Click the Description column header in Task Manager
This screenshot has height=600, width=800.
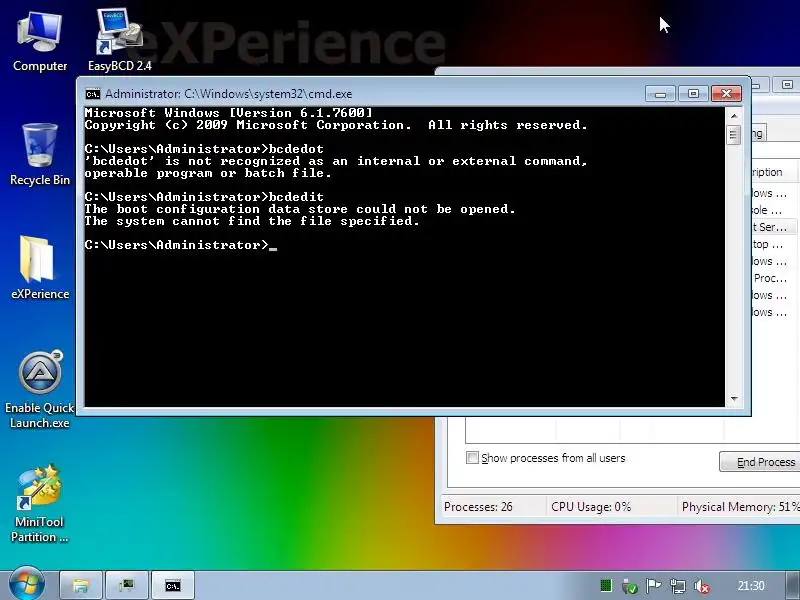tap(773, 172)
